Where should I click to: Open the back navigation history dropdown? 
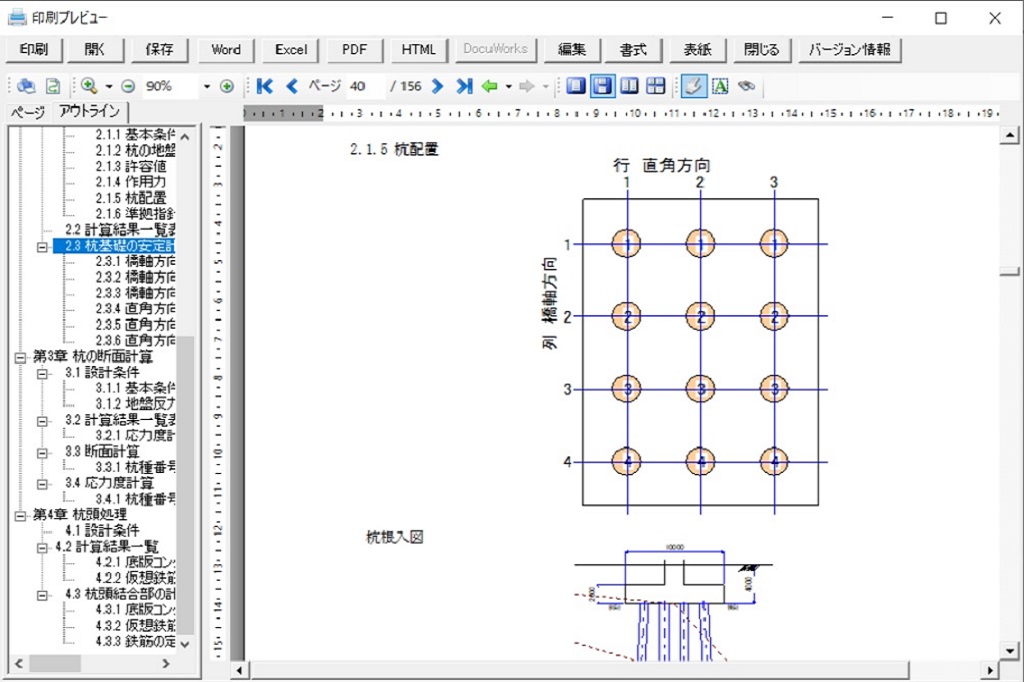click(509, 86)
